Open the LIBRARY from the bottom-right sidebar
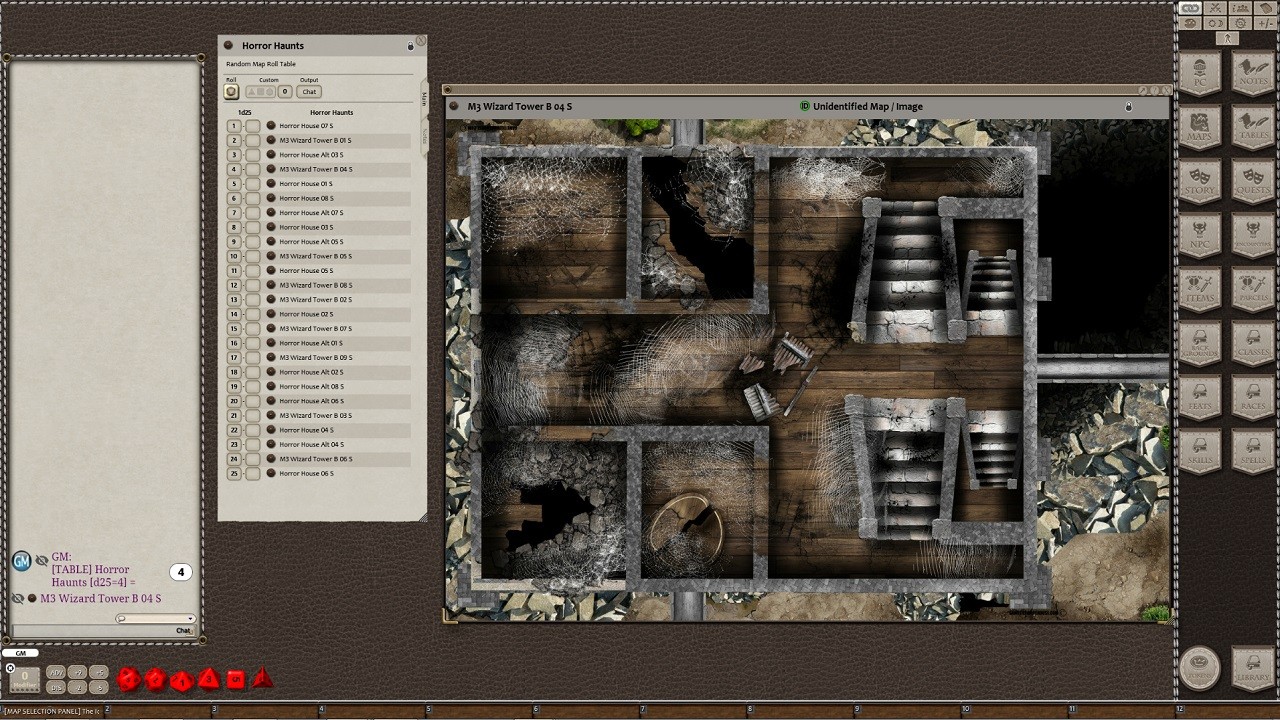This screenshot has width=1280, height=720. [x=1252, y=668]
